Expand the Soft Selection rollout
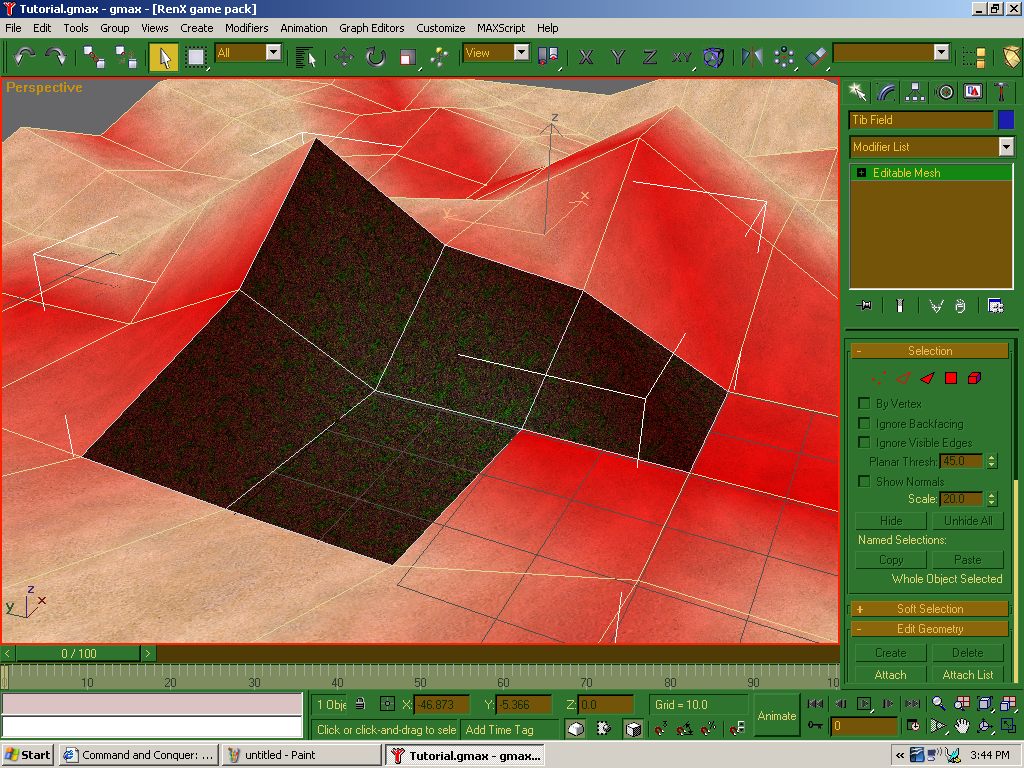This screenshot has width=1024, height=768. tap(929, 609)
